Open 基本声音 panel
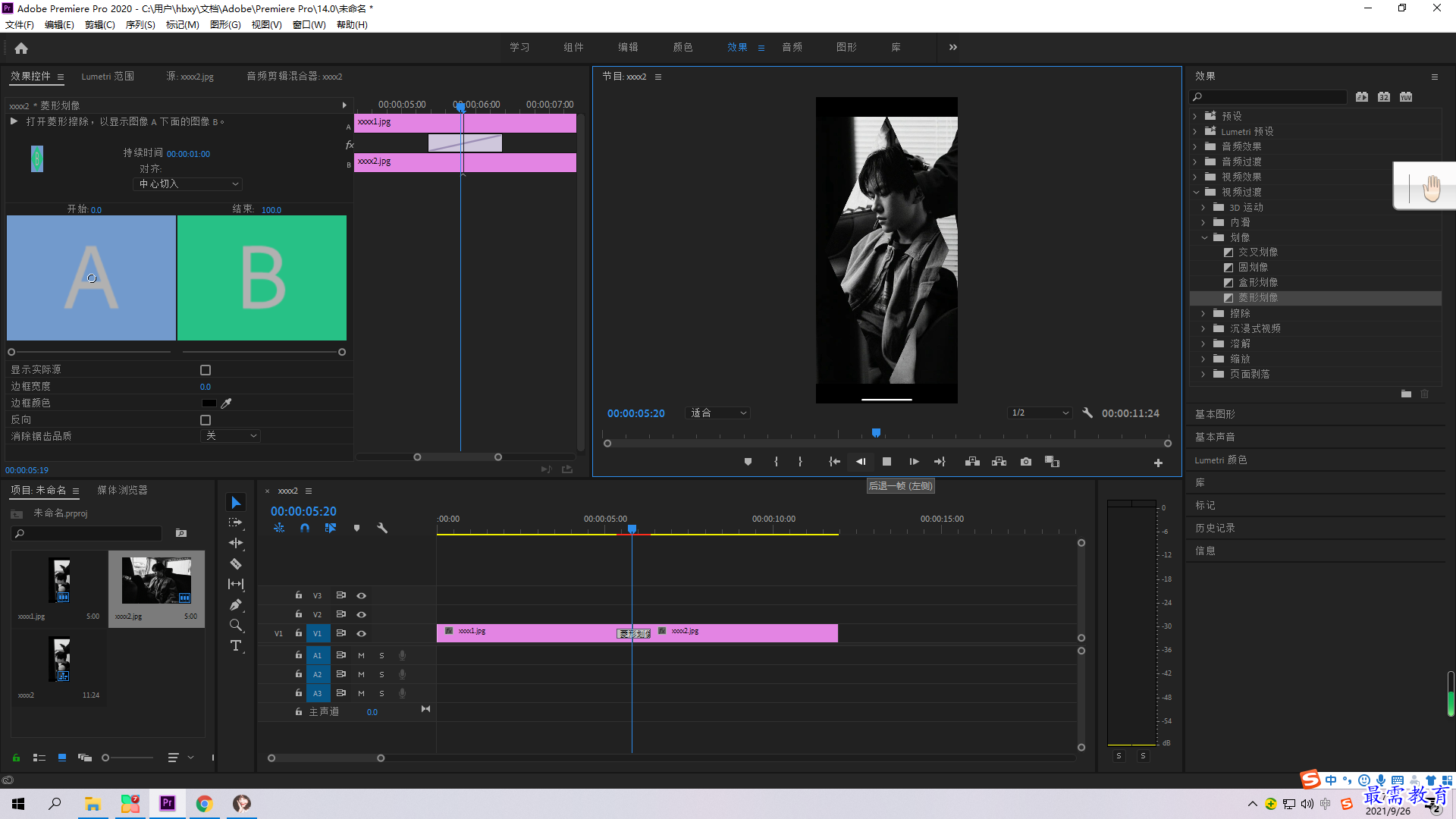The image size is (1456, 819). click(x=1215, y=438)
